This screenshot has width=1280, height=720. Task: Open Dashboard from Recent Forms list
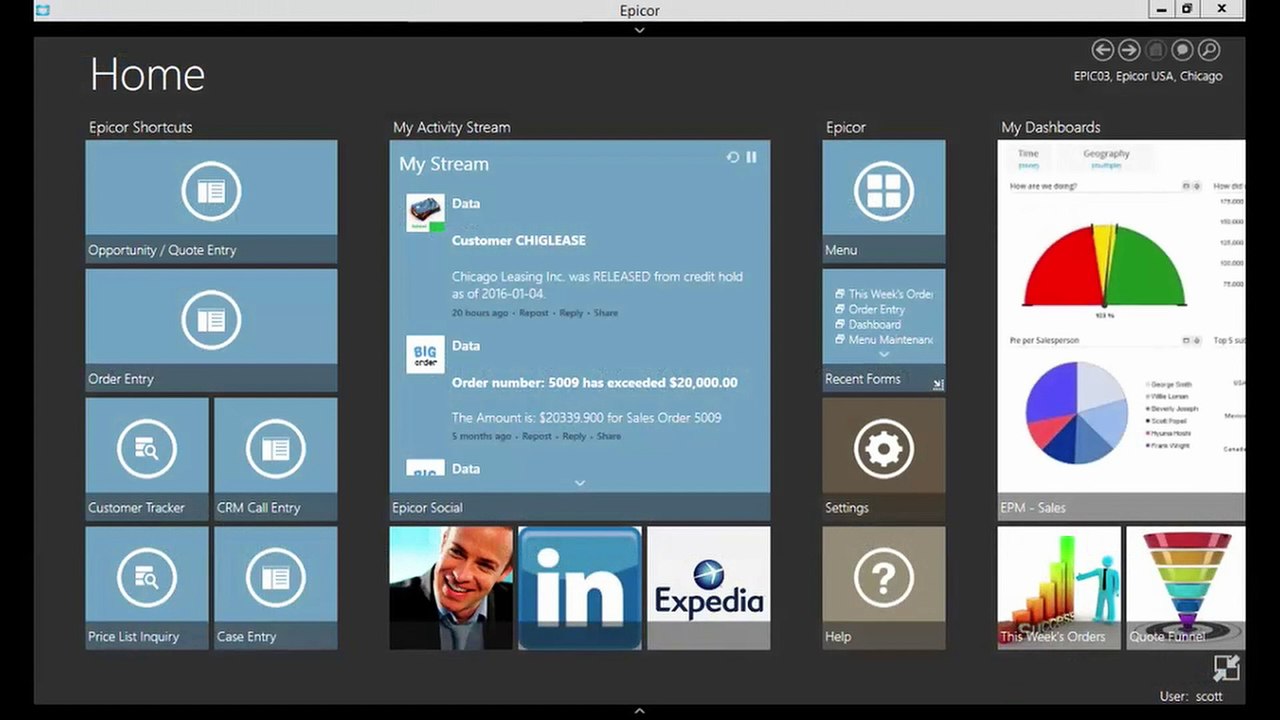[x=868, y=324]
